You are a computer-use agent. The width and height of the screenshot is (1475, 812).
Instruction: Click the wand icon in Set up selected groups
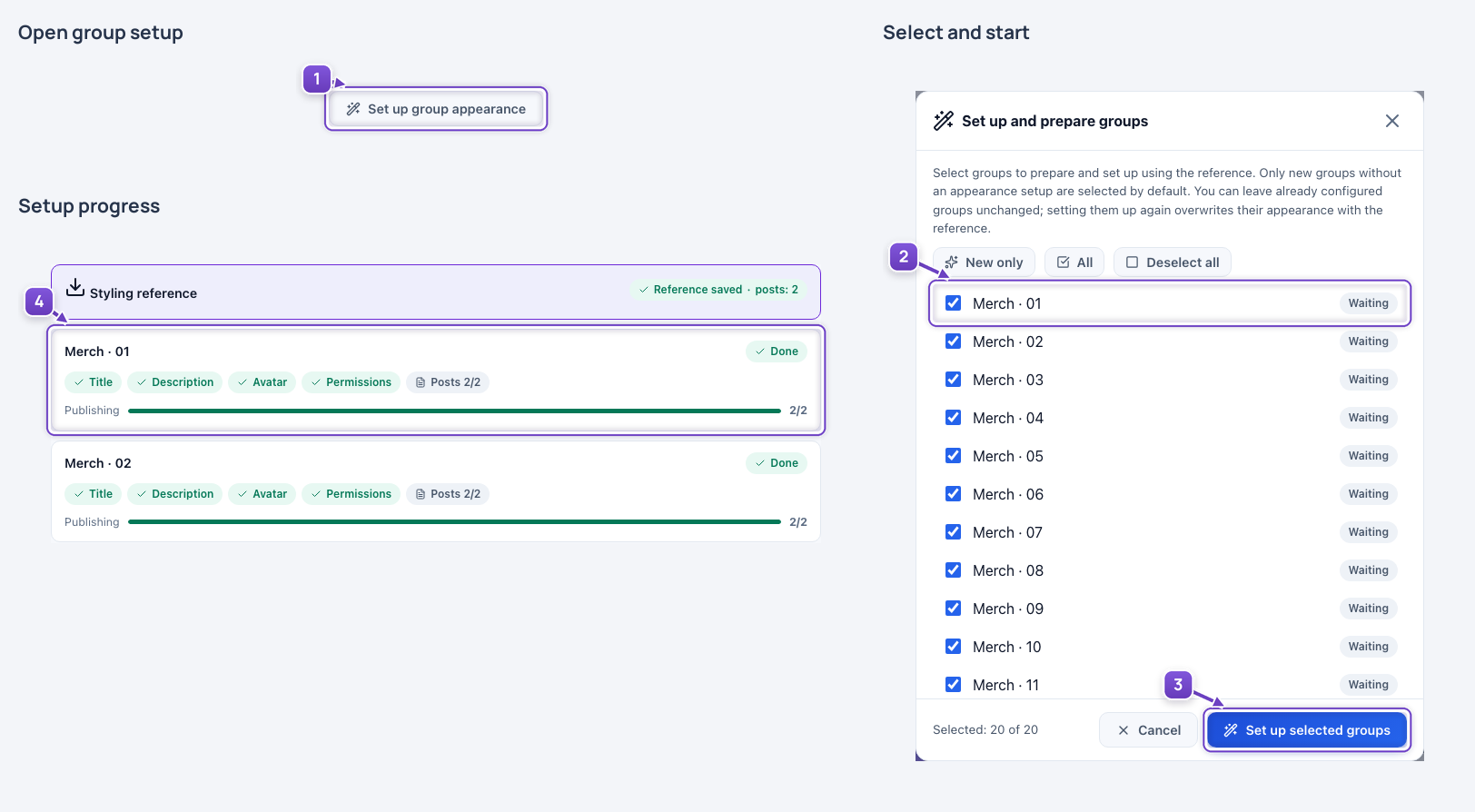(1231, 730)
